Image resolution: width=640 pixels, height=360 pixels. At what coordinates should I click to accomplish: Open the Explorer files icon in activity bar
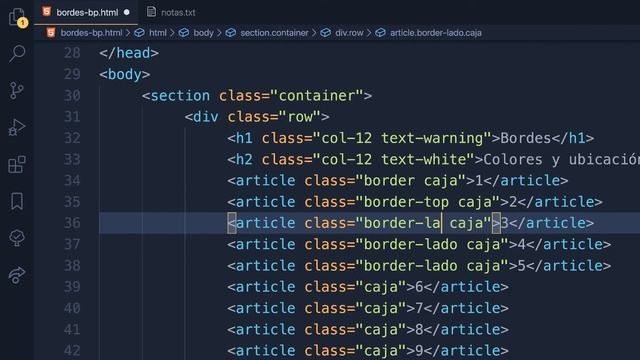[18, 17]
